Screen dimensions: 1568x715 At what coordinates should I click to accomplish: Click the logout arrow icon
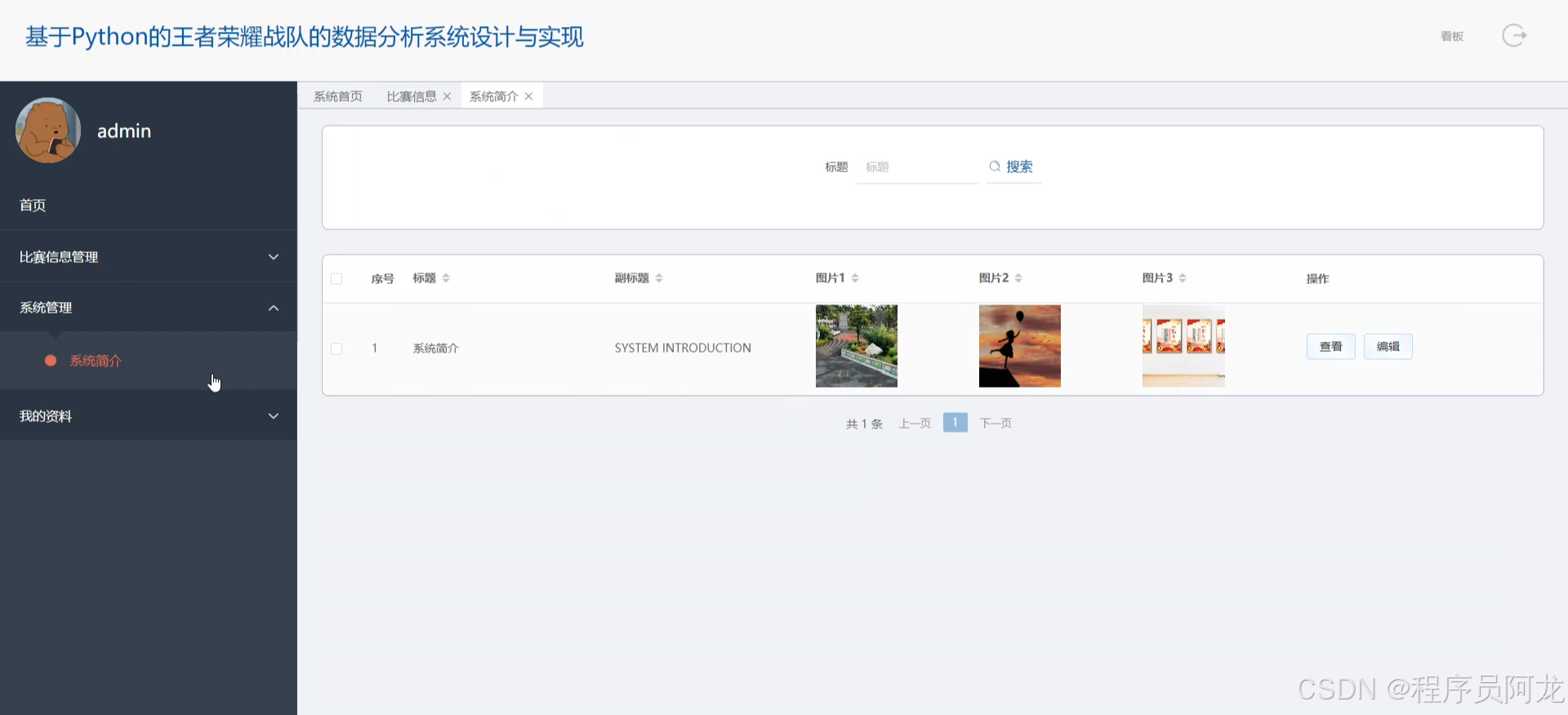1514,35
